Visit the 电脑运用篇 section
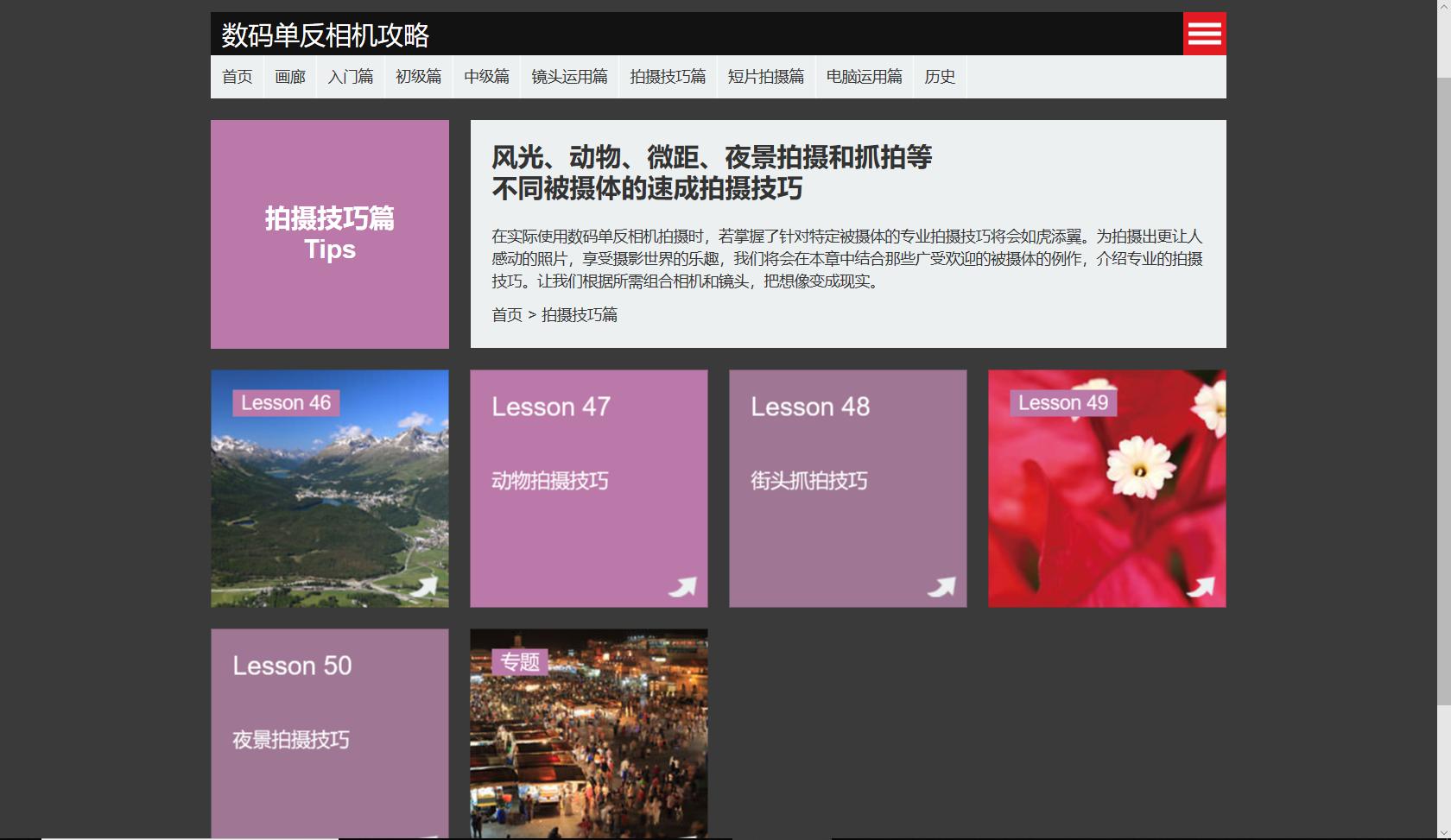 pyautogui.click(x=864, y=77)
